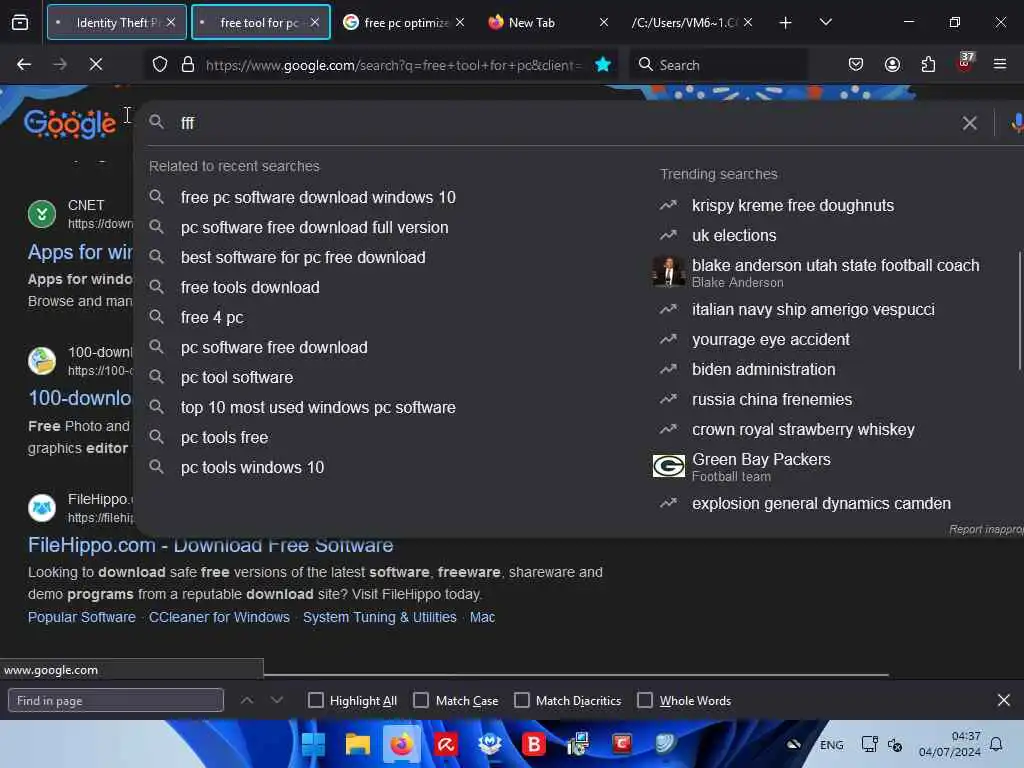Select suggestion free tools download
The image size is (1024, 768).
(x=250, y=287)
